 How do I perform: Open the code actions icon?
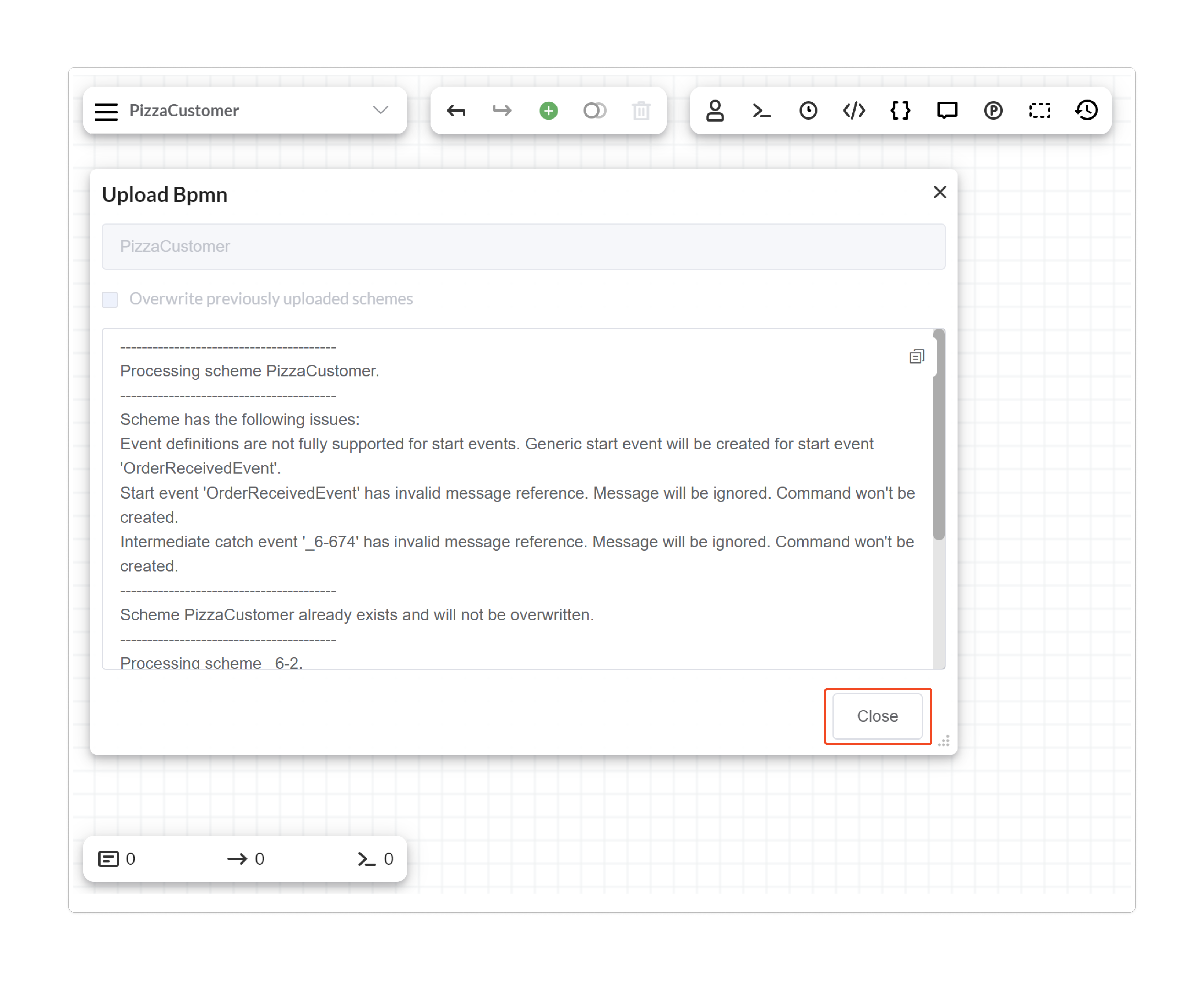pos(853,110)
